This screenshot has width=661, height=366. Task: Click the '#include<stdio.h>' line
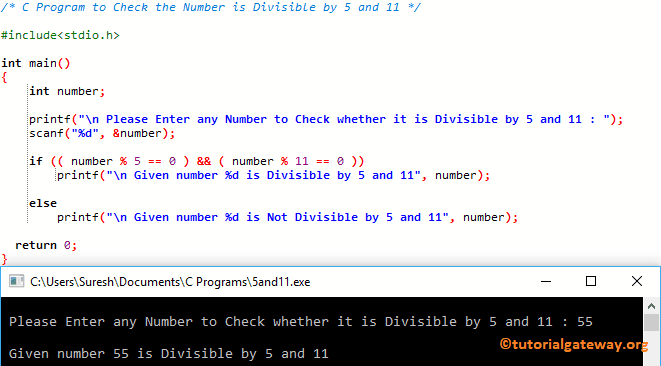coord(60,35)
